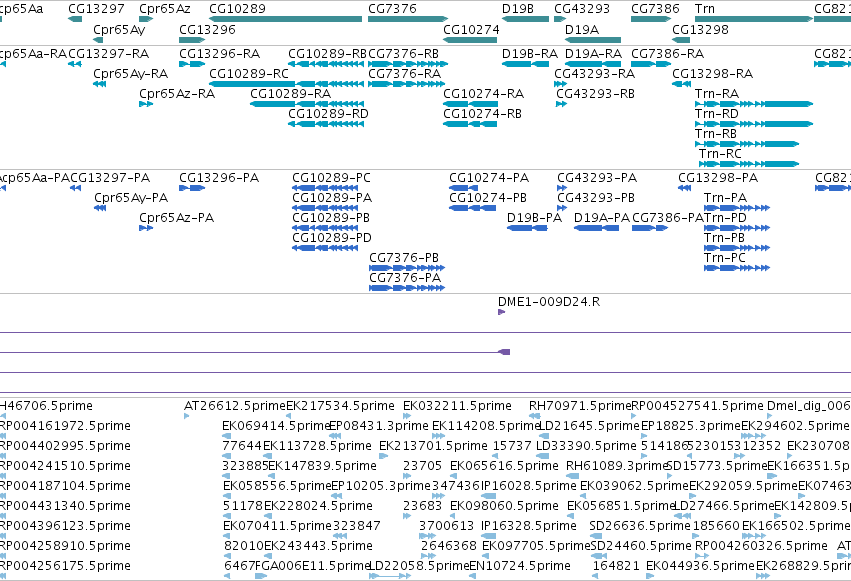The height and width of the screenshot is (581, 851).
Task: Select the CG10289-PA protein glyph
Action: [x=325, y=208]
